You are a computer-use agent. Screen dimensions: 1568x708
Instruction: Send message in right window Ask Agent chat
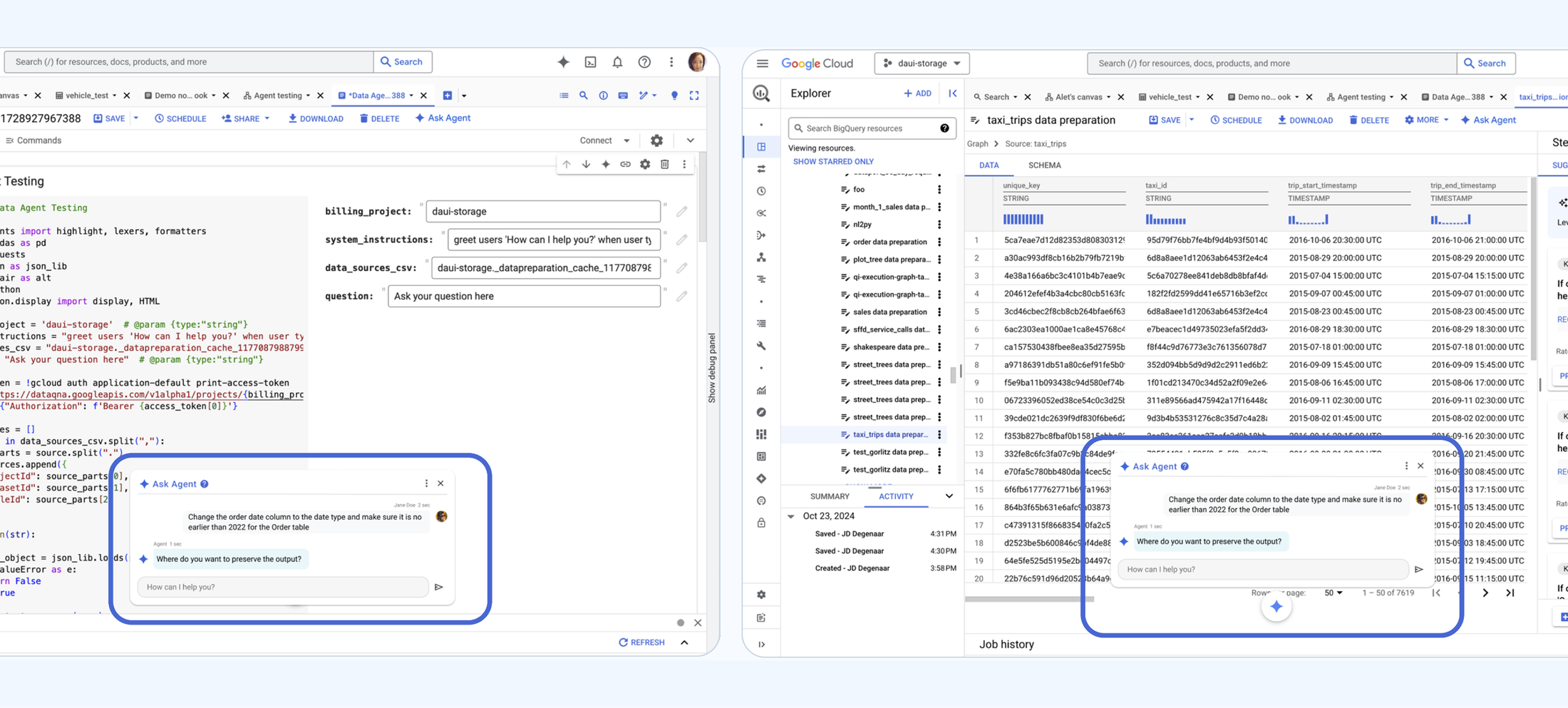pyautogui.click(x=1418, y=570)
